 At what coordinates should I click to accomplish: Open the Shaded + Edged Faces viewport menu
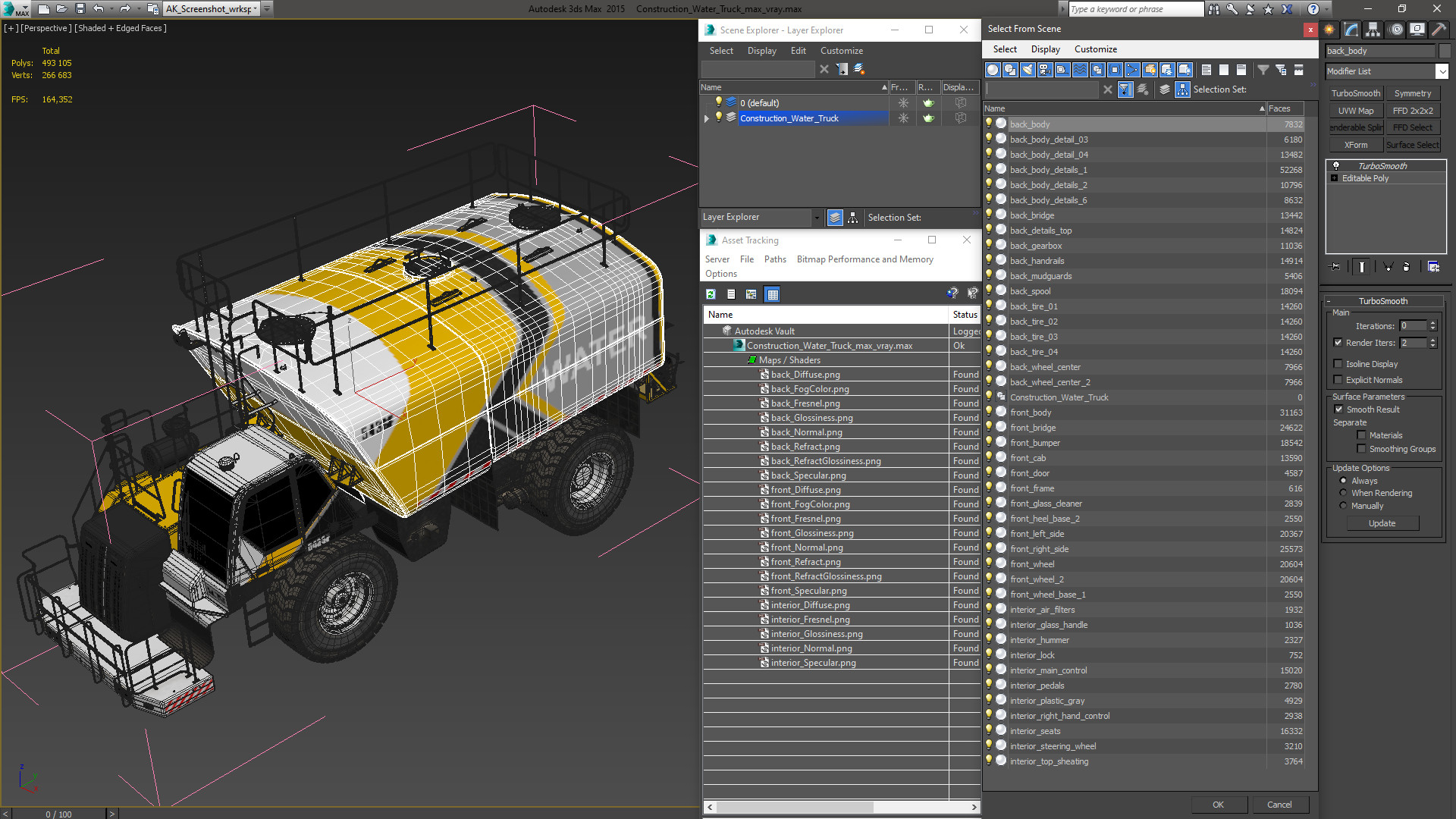tap(120, 28)
